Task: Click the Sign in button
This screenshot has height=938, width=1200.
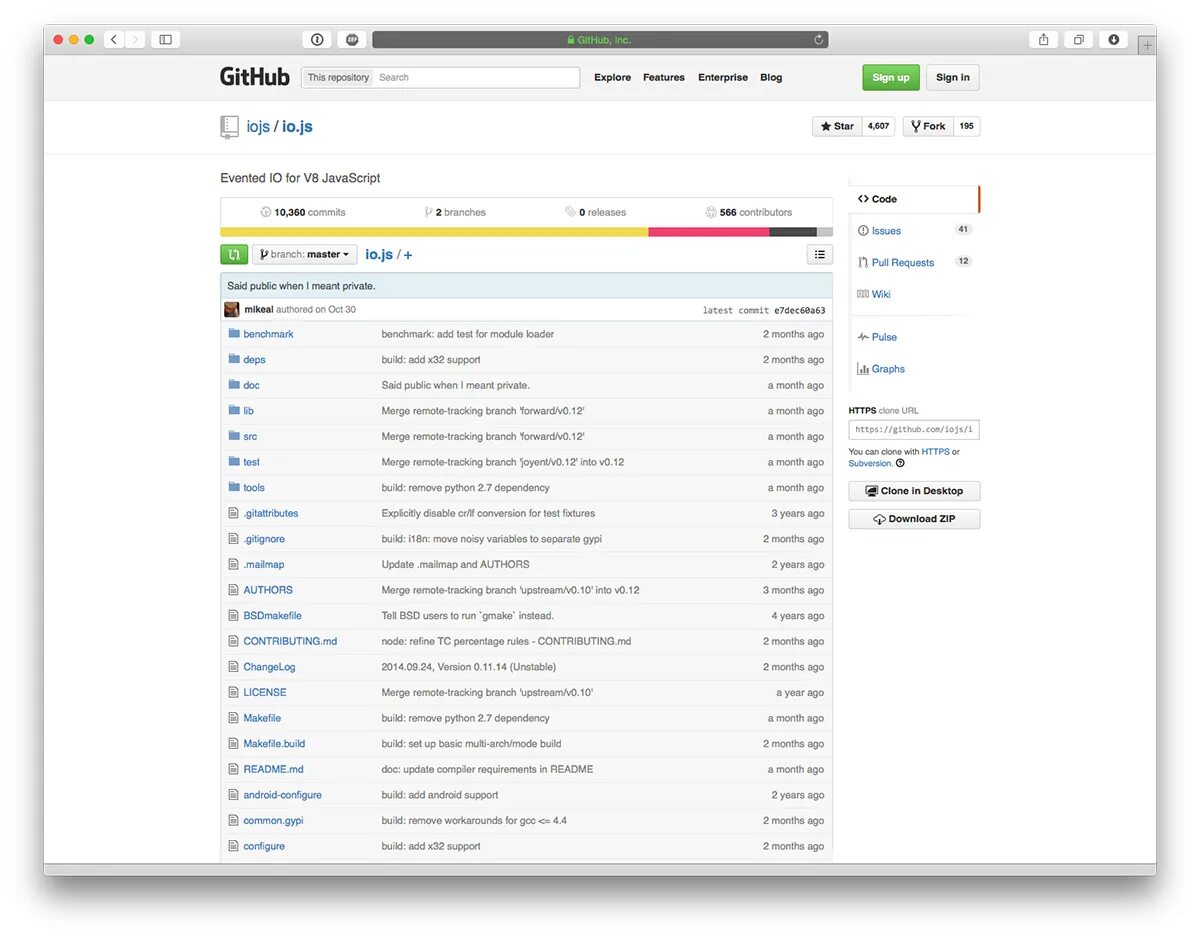Action: [x=953, y=77]
